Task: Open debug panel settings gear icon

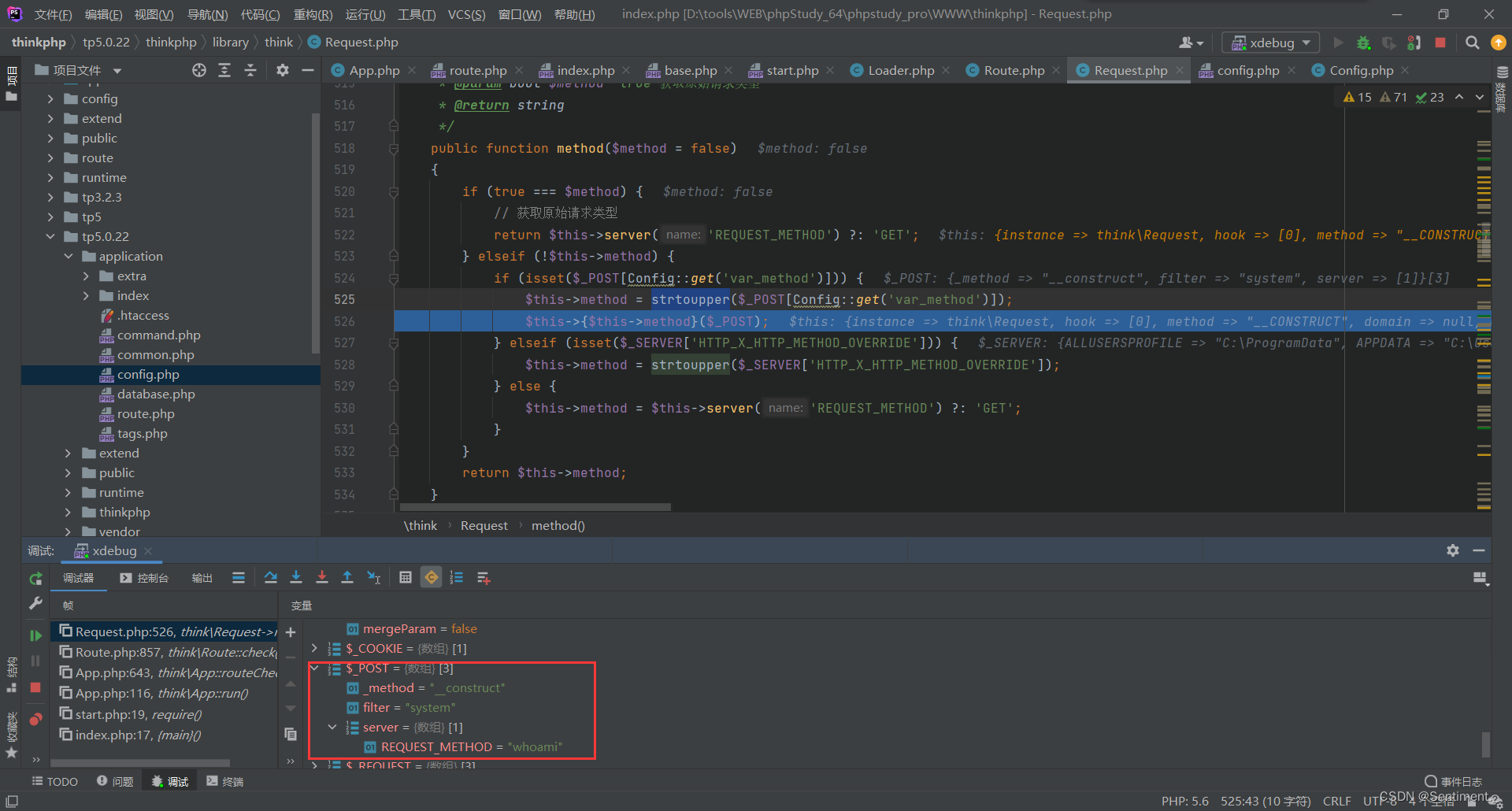Action: tap(1453, 550)
